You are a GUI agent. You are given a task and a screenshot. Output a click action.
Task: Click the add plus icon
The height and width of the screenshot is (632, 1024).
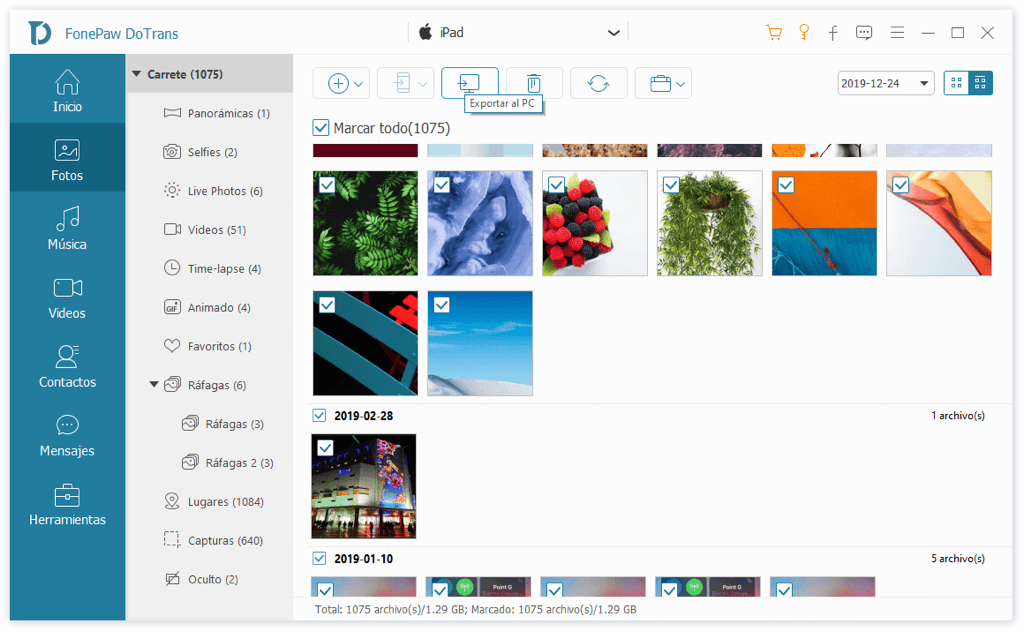coord(338,84)
